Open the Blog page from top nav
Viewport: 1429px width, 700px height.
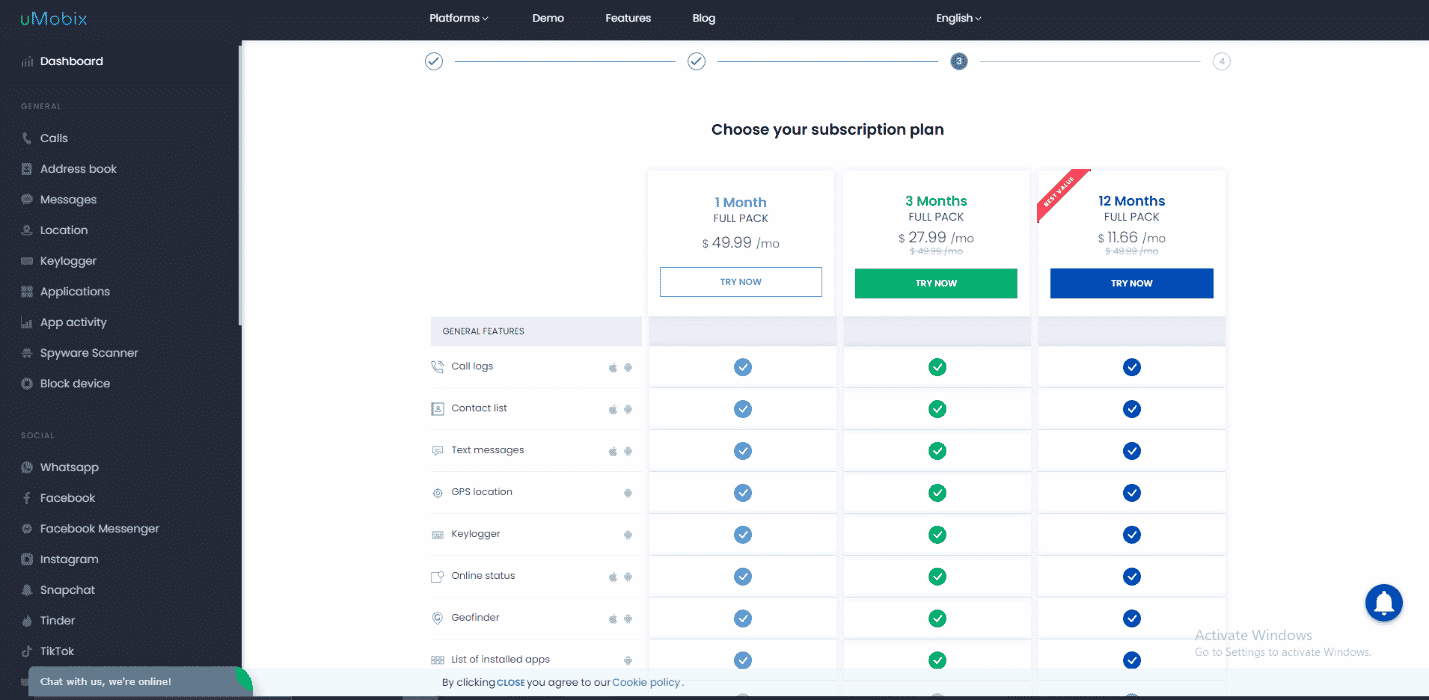(x=704, y=18)
